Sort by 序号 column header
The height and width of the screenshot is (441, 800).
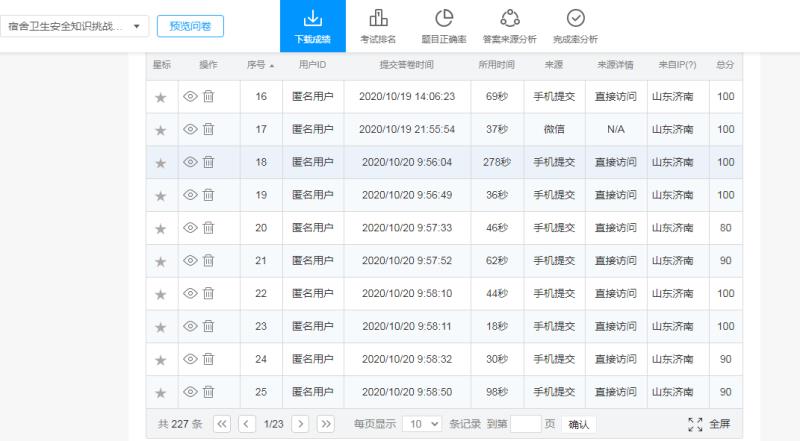point(260,65)
